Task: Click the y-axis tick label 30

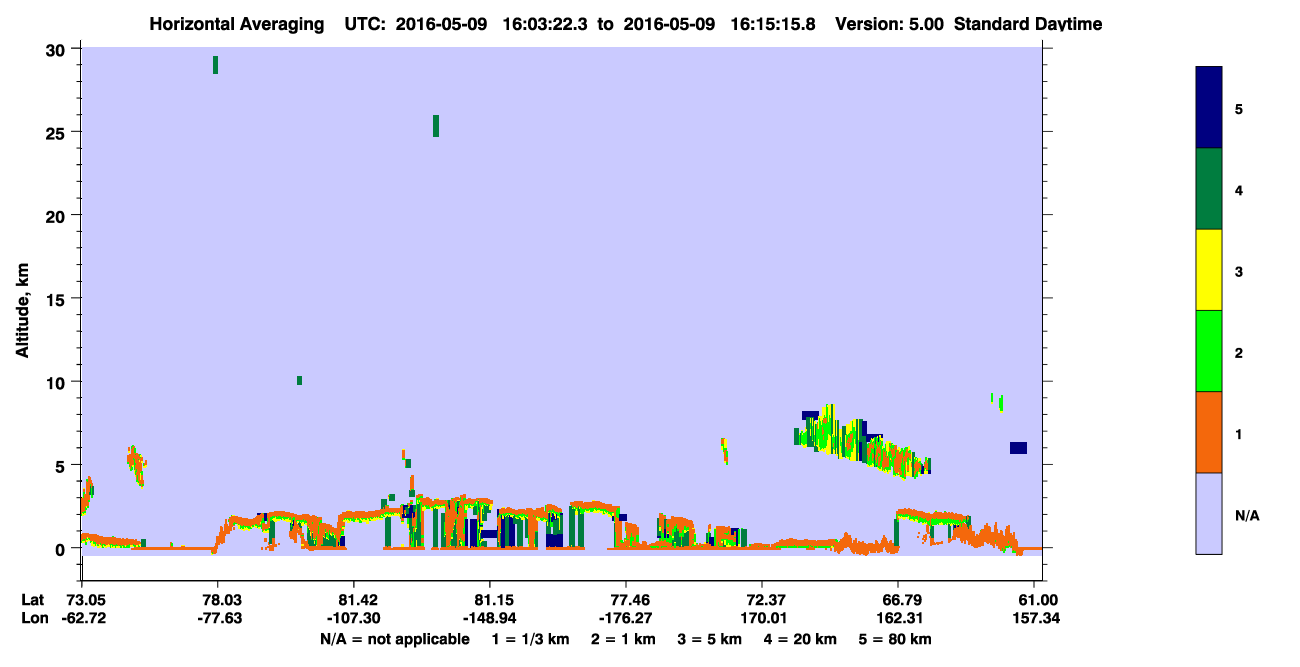Action: (x=58, y=49)
